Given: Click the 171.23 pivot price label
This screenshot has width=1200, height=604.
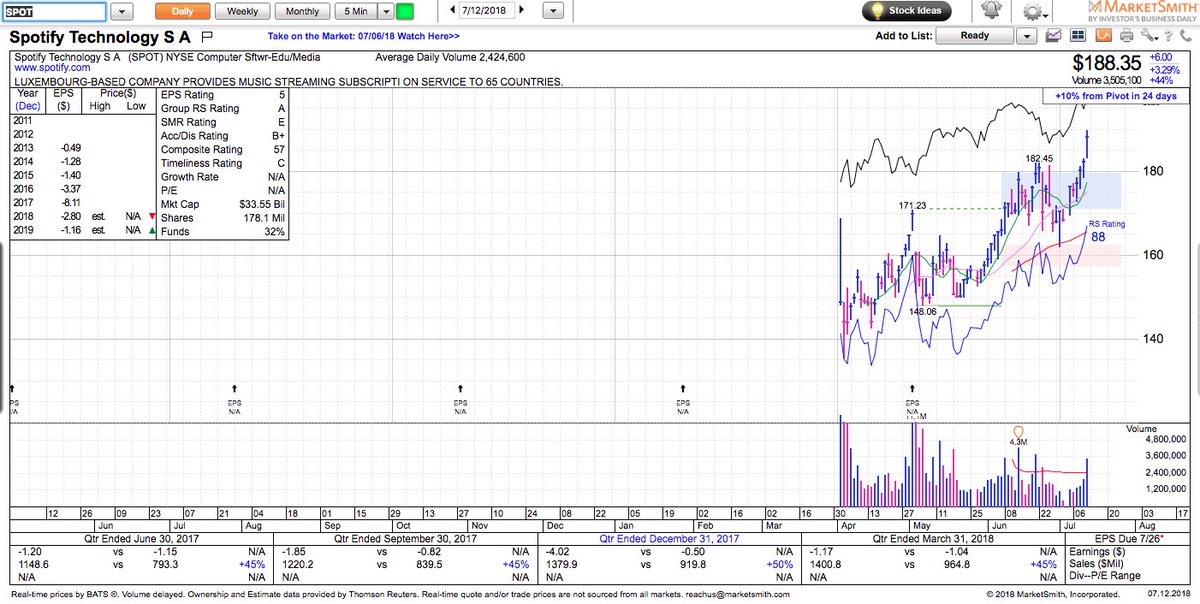Looking at the screenshot, I should point(913,206).
